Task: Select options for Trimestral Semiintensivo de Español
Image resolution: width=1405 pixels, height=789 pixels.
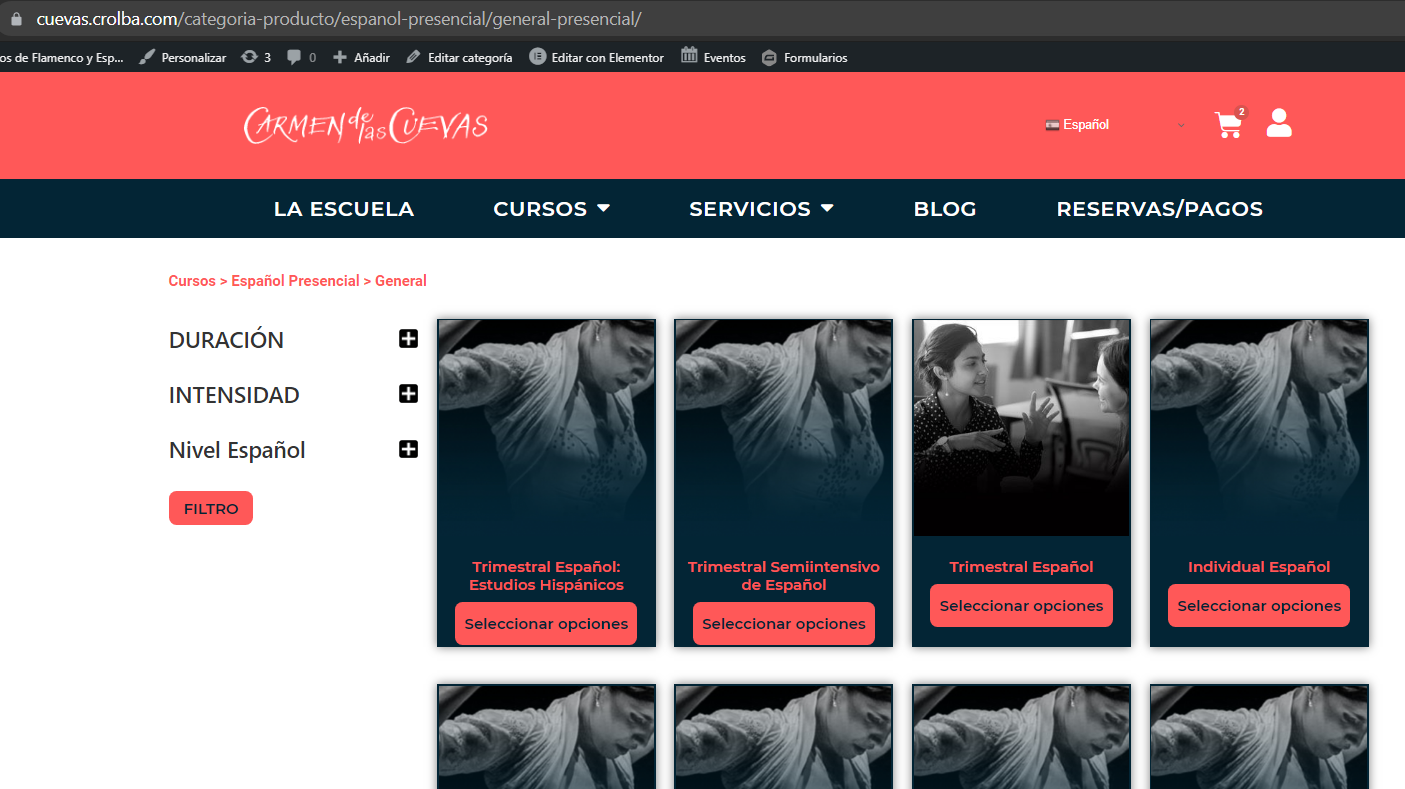Action: click(x=784, y=623)
